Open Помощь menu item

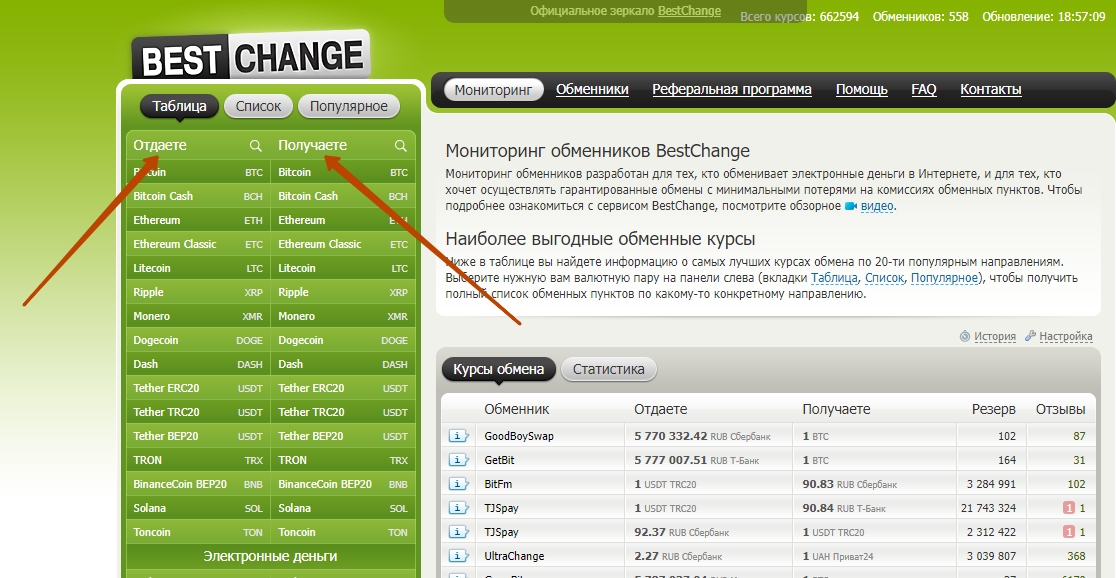(861, 90)
